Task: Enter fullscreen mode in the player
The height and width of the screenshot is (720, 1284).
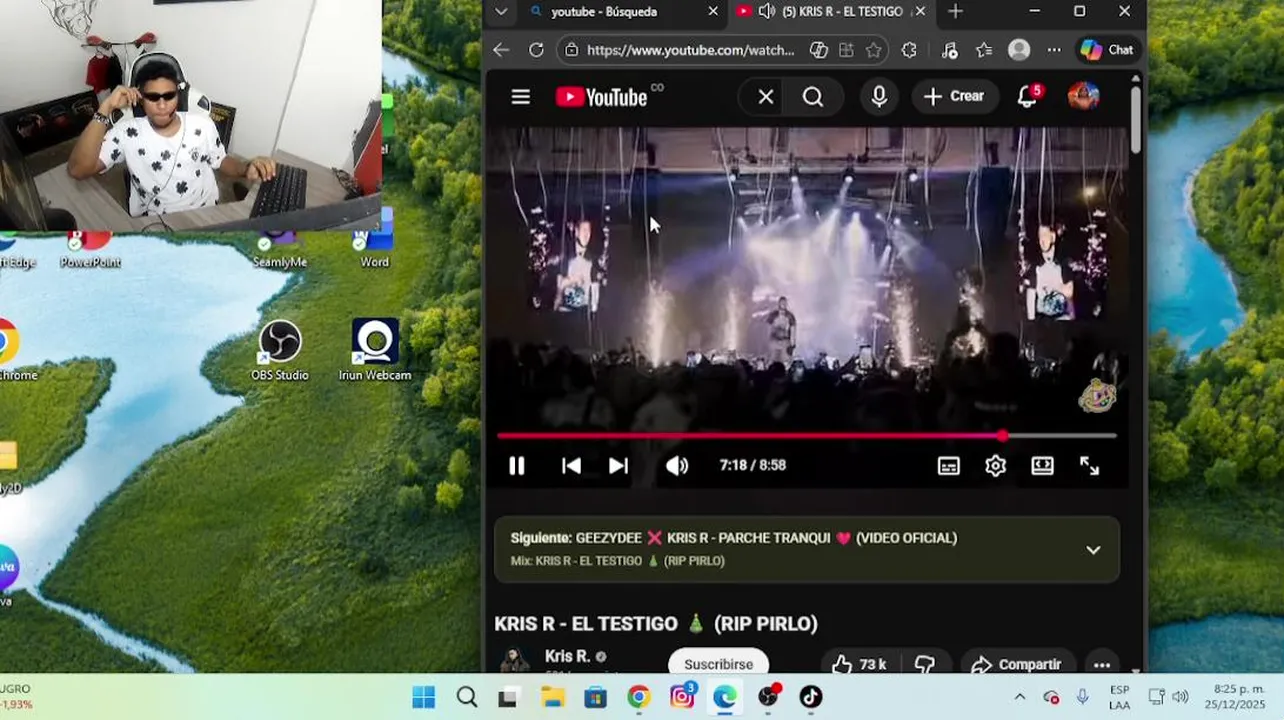Action: (x=1089, y=466)
